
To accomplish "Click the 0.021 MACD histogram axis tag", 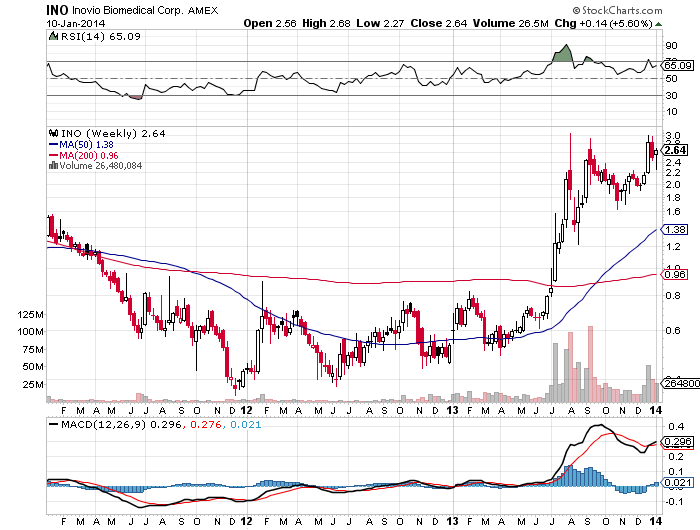I will pyautogui.click(x=678, y=482).
